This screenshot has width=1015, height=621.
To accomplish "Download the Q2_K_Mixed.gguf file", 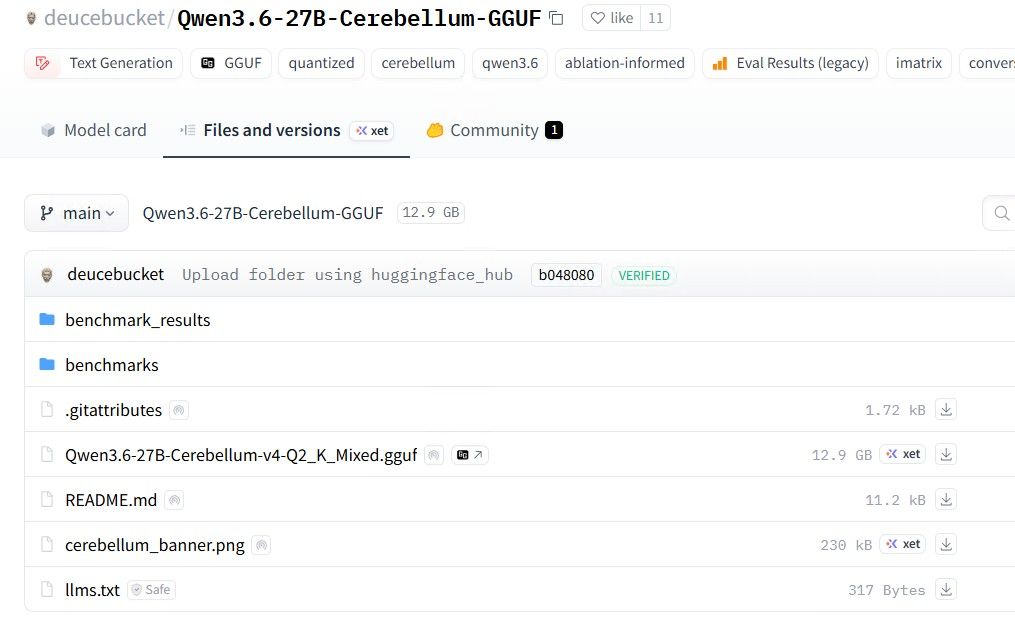I will (x=946, y=455).
